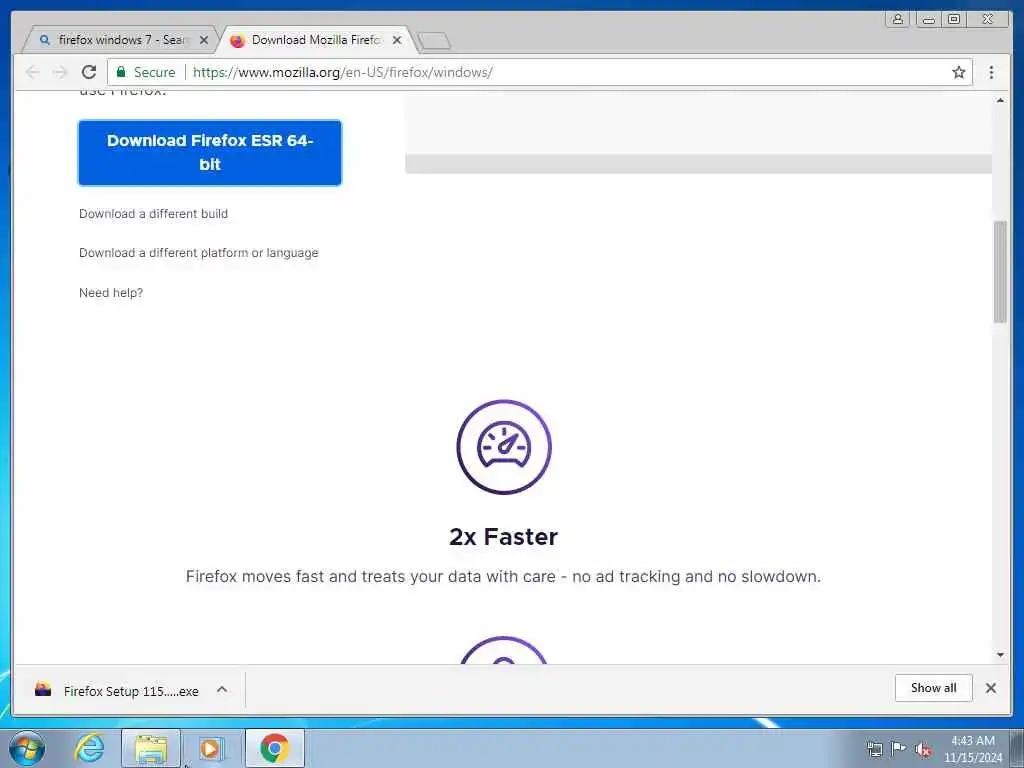Image resolution: width=1024 pixels, height=768 pixels.
Task: Click Download Firefox ESR 64-bit button
Action: pyautogui.click(x=210, y=153)
